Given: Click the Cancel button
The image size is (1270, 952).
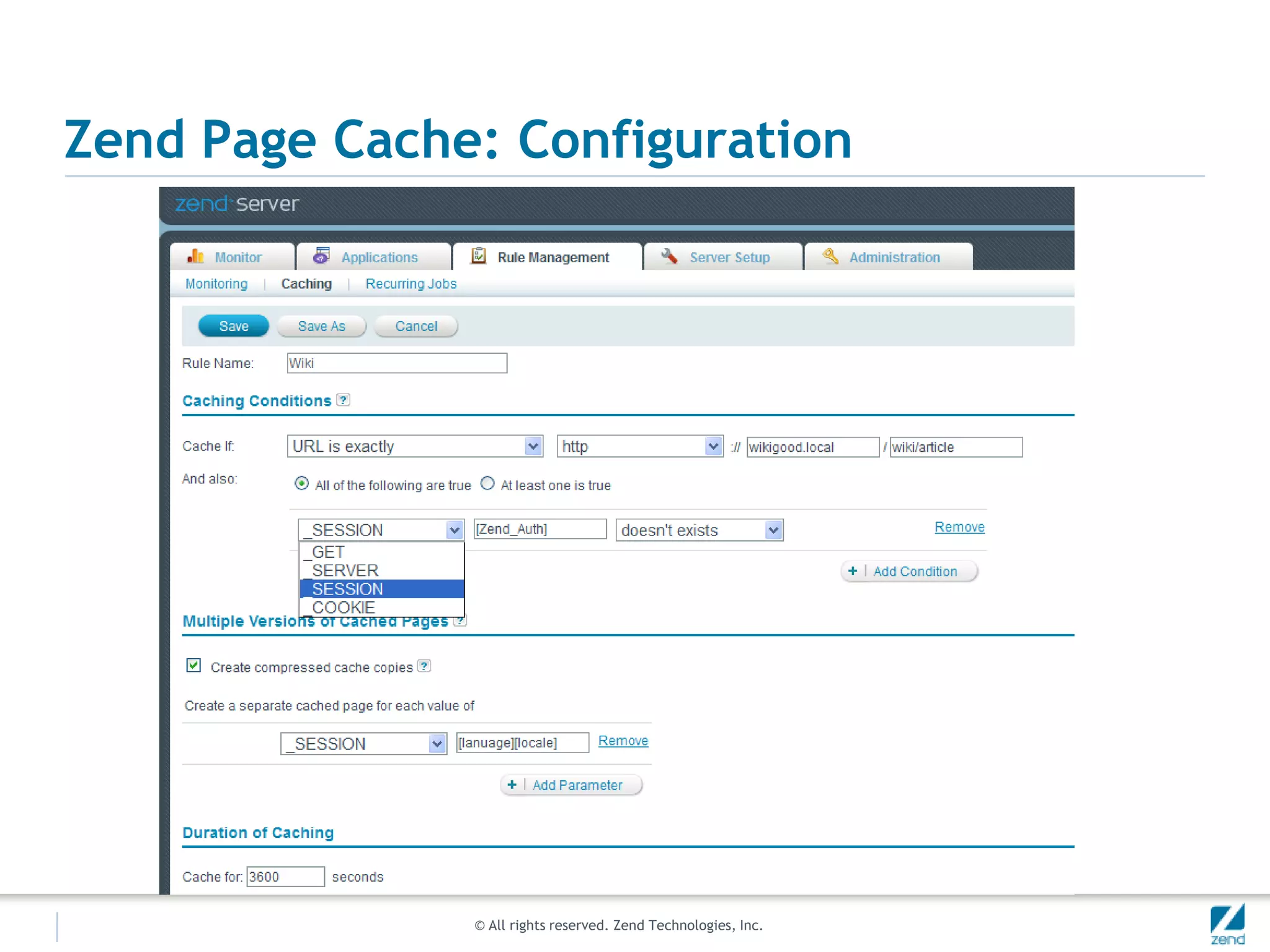Looking at the screenshot, I should pyautogui.click(x=416, y=326).
